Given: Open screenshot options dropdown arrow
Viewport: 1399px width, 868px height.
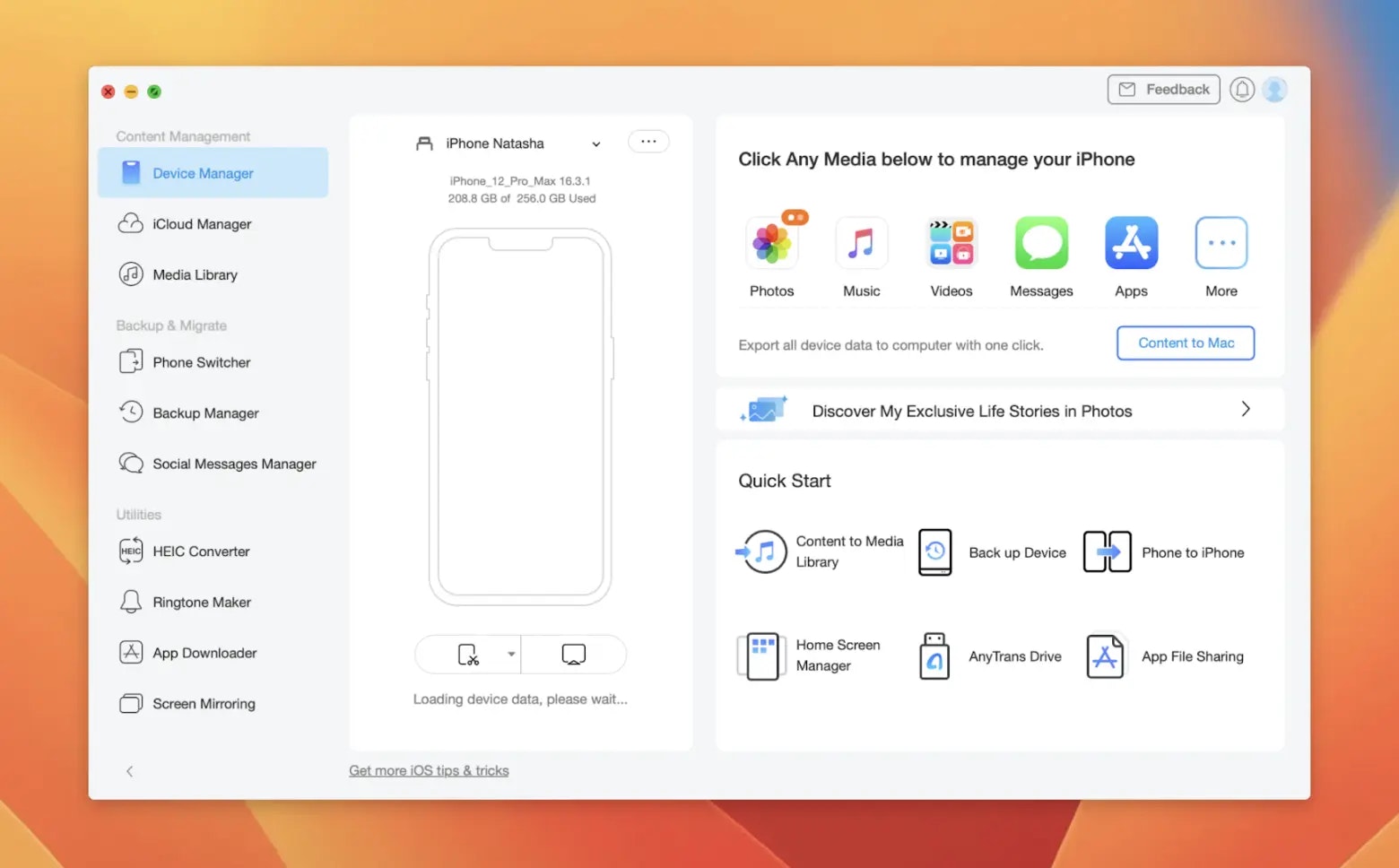Looking at the screenshot, I should click(511, 655).
